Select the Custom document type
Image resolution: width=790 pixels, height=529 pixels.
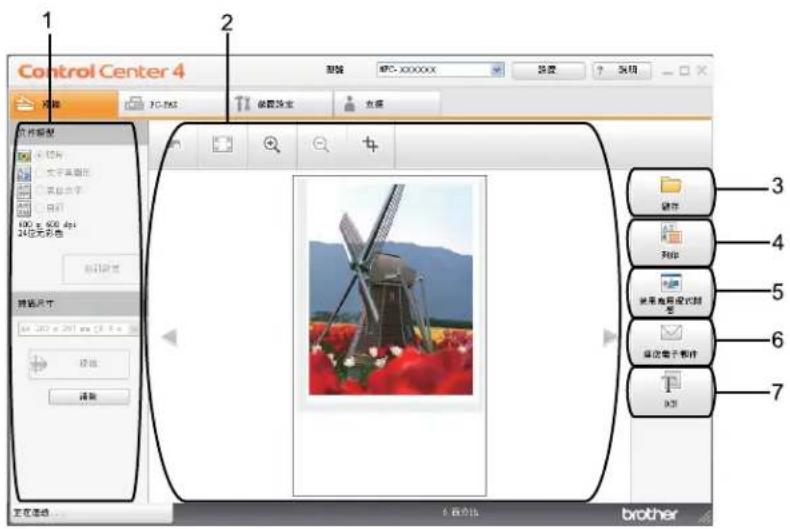tap(40, 208)
